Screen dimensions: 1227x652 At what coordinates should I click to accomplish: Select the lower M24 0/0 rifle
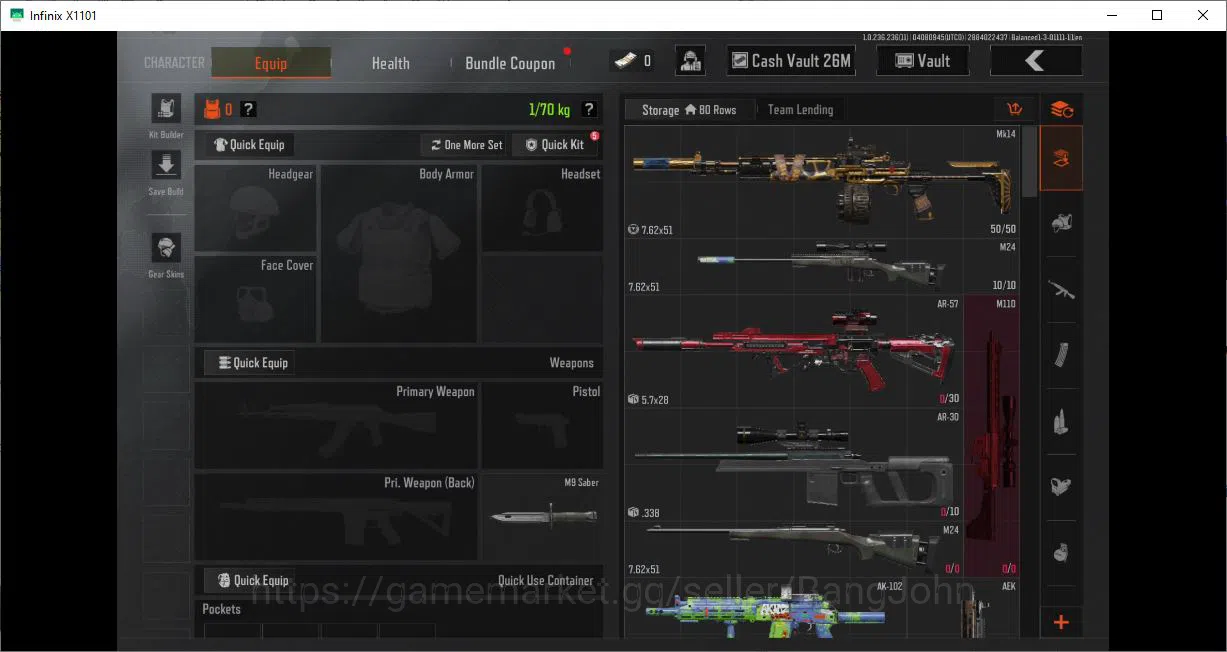pyautogui.click(x=794, y=549)
